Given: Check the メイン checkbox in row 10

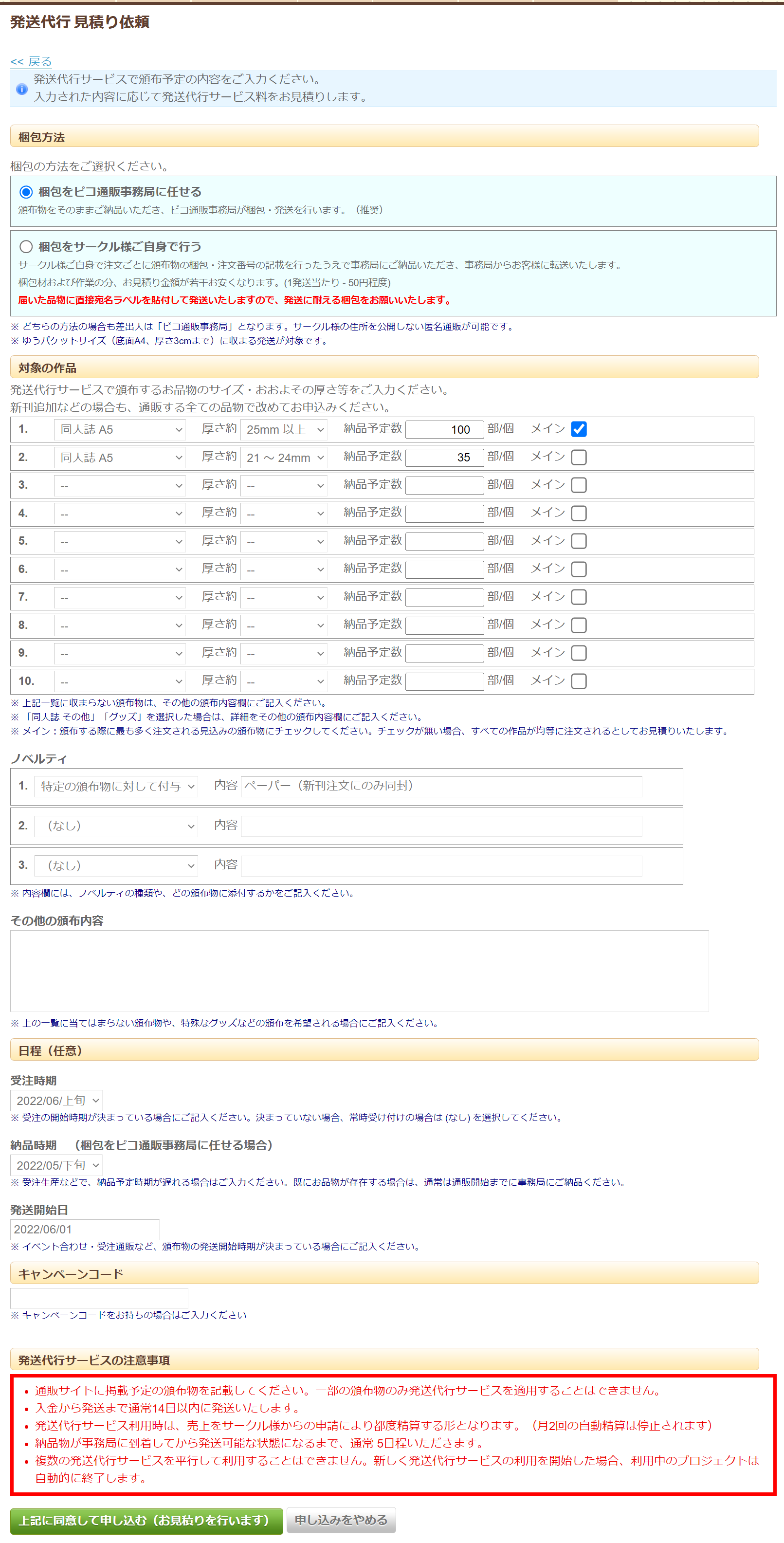Looking at the screenshot, I should [x=579, y=681].
